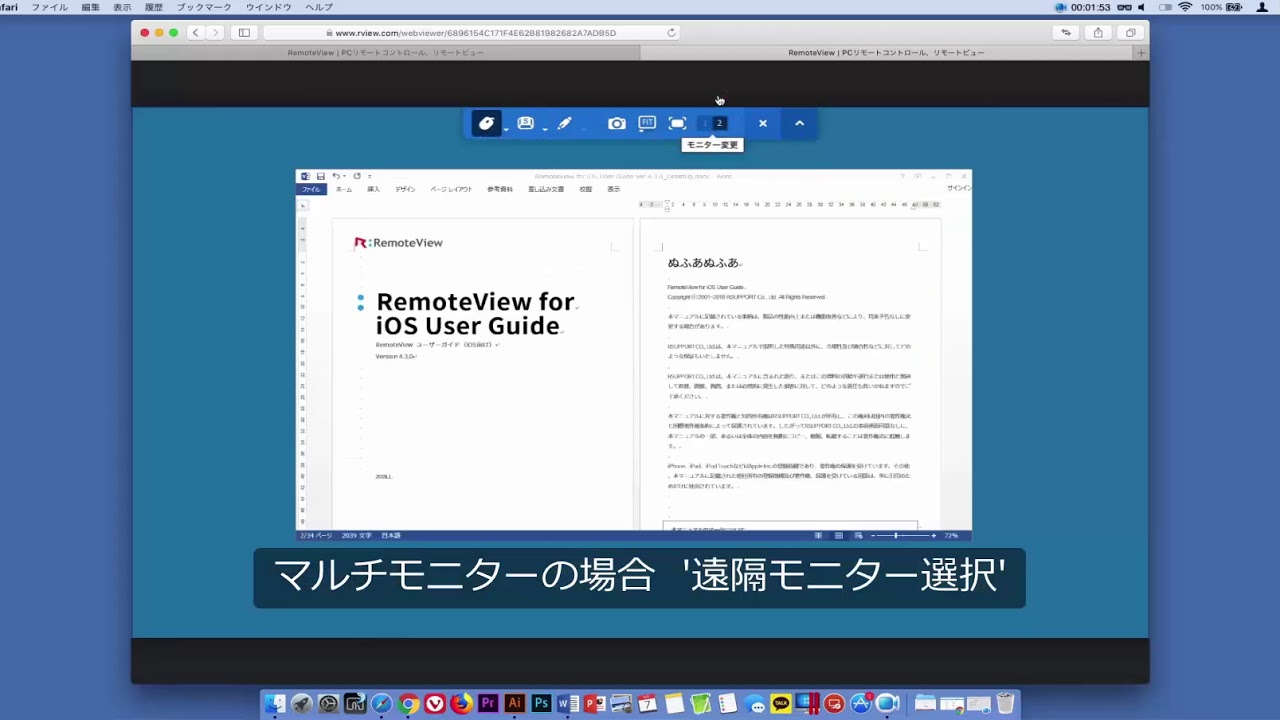Open Finder from the Dock
Image resolution: width=1280 pixels, height=720 pixels.
pyautogui.click(x=275, y=704)
